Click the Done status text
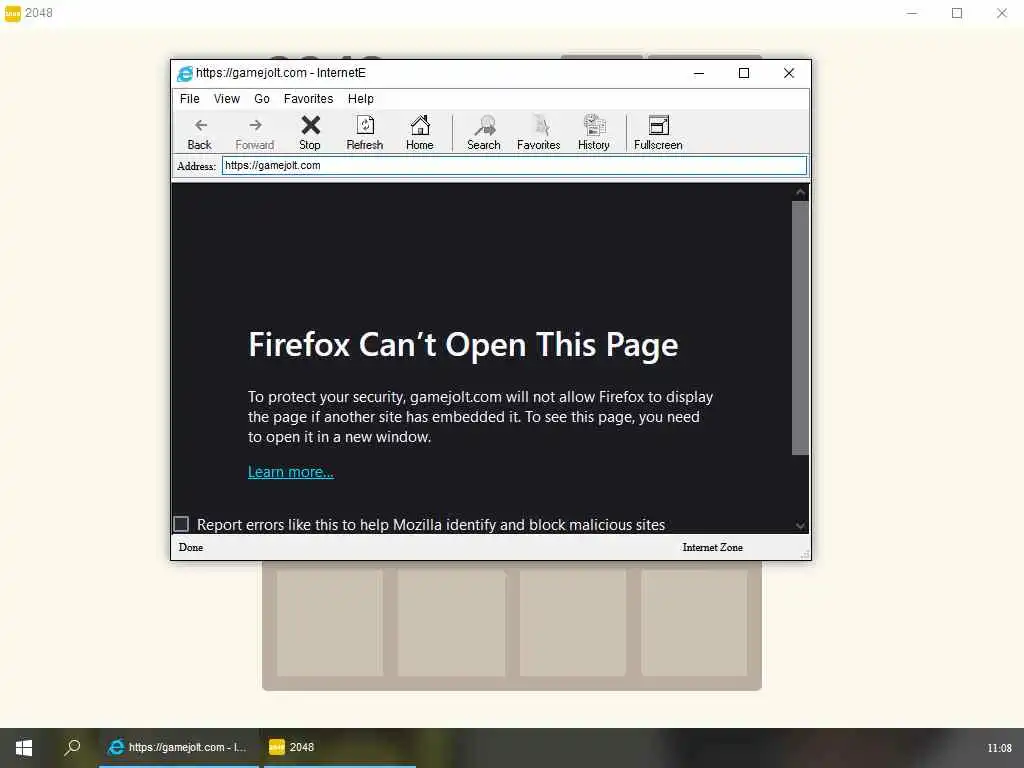 coord(191,547)
